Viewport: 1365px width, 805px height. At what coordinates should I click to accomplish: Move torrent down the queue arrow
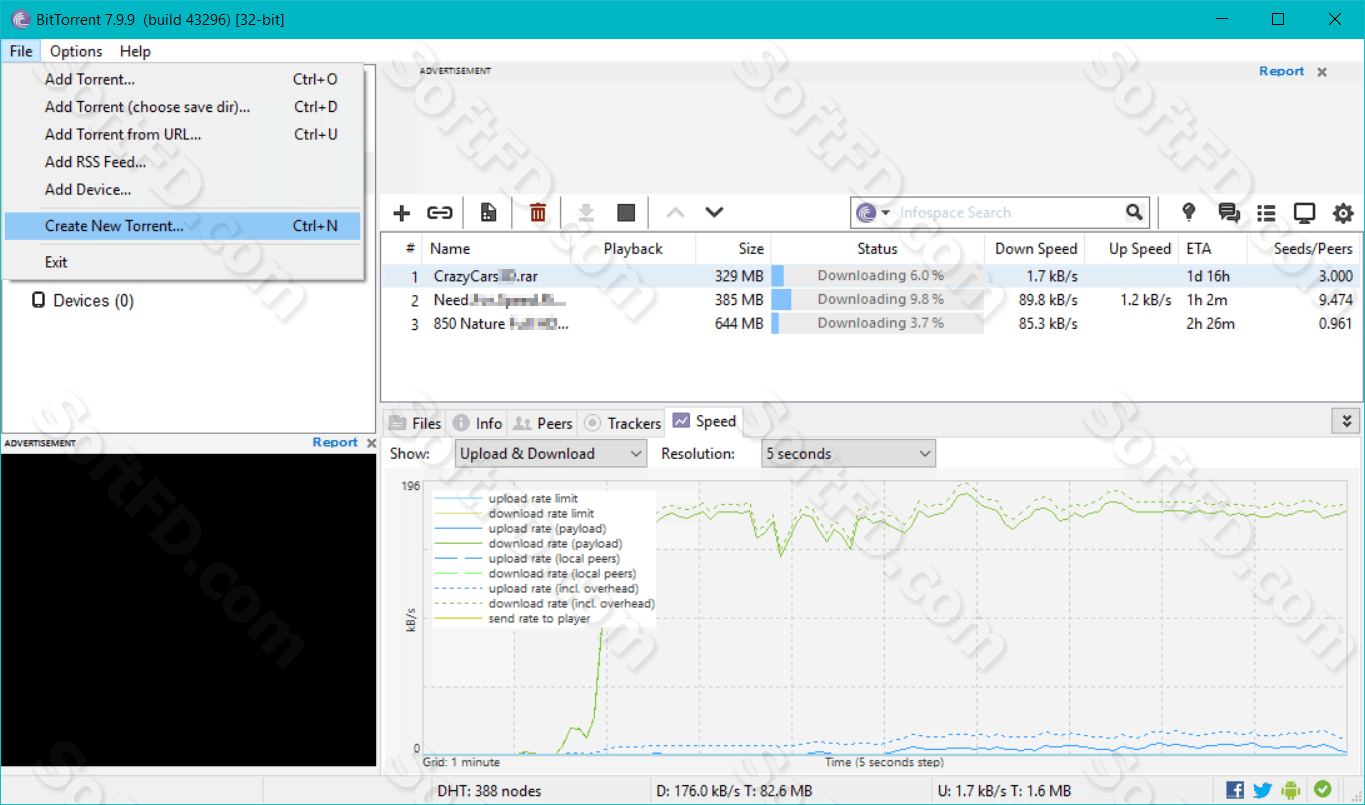pos(714,213)
